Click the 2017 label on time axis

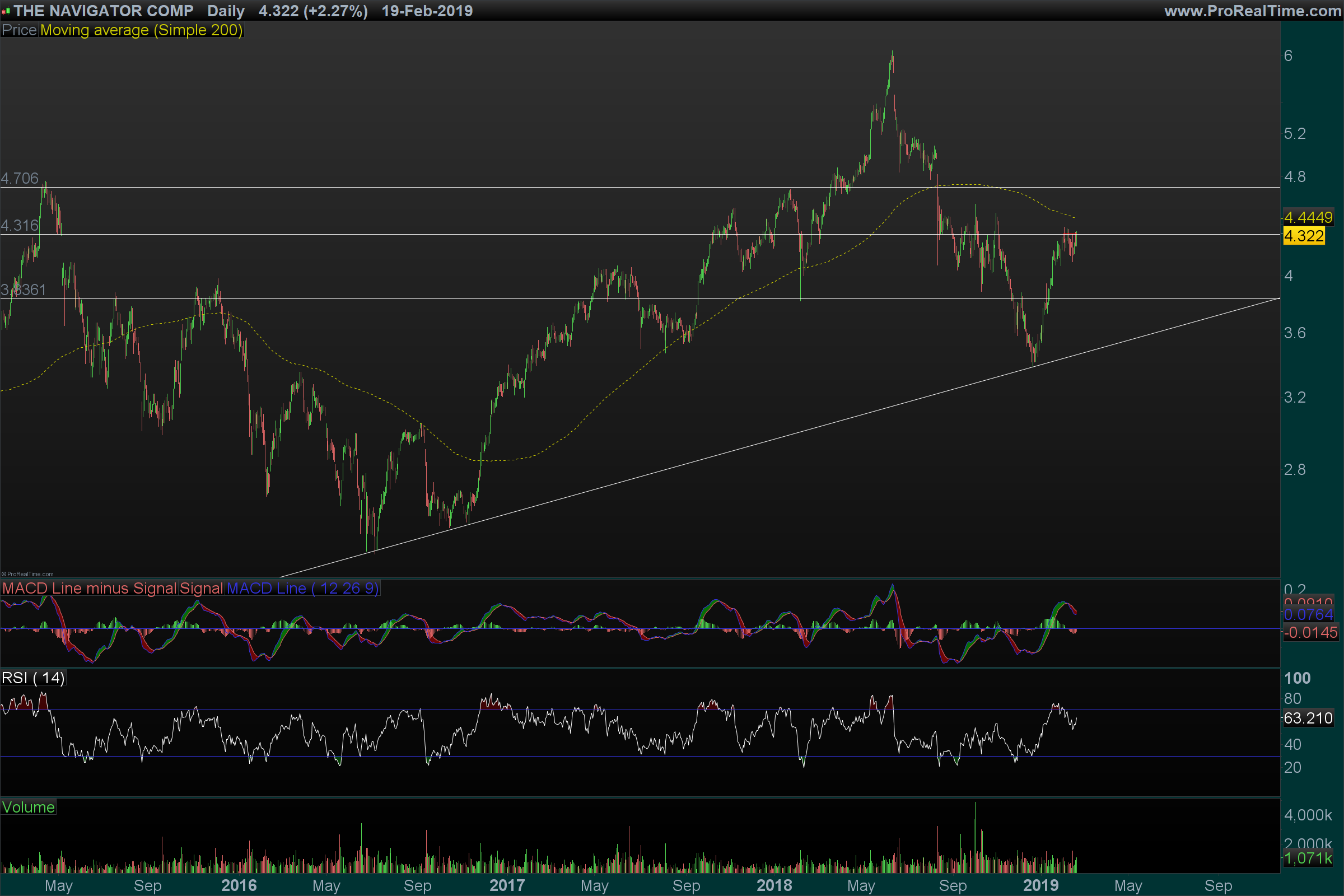click(x=507, y=886)
